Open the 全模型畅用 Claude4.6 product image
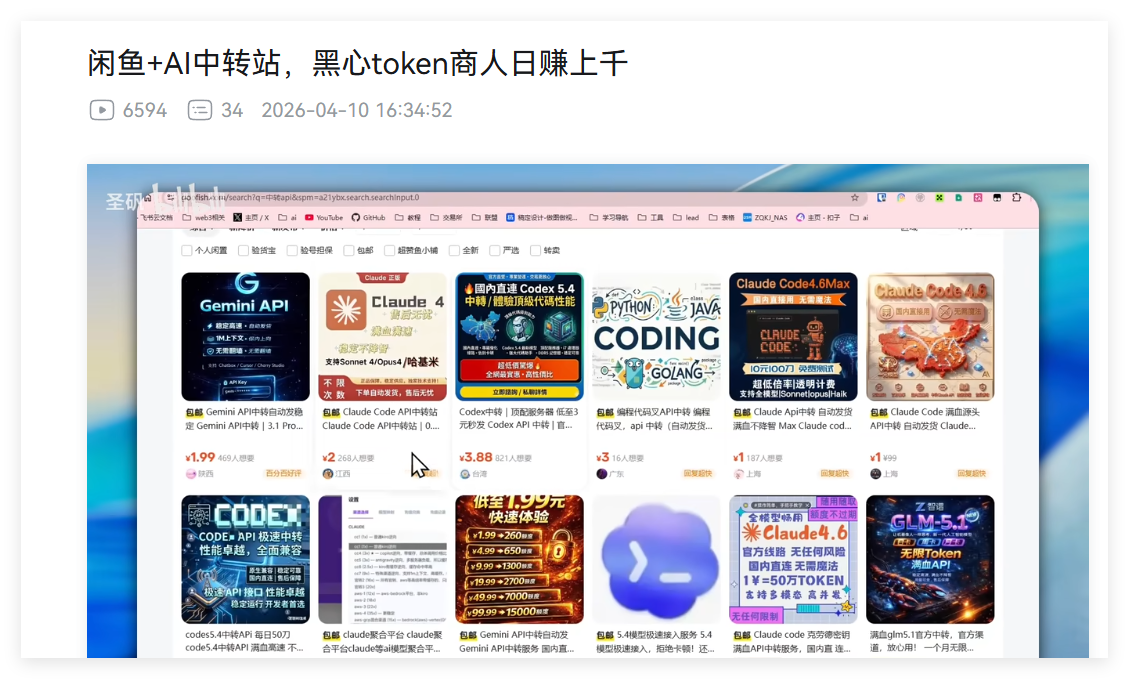Viewport: 1129px width, 679px height. tap(793, 559)
